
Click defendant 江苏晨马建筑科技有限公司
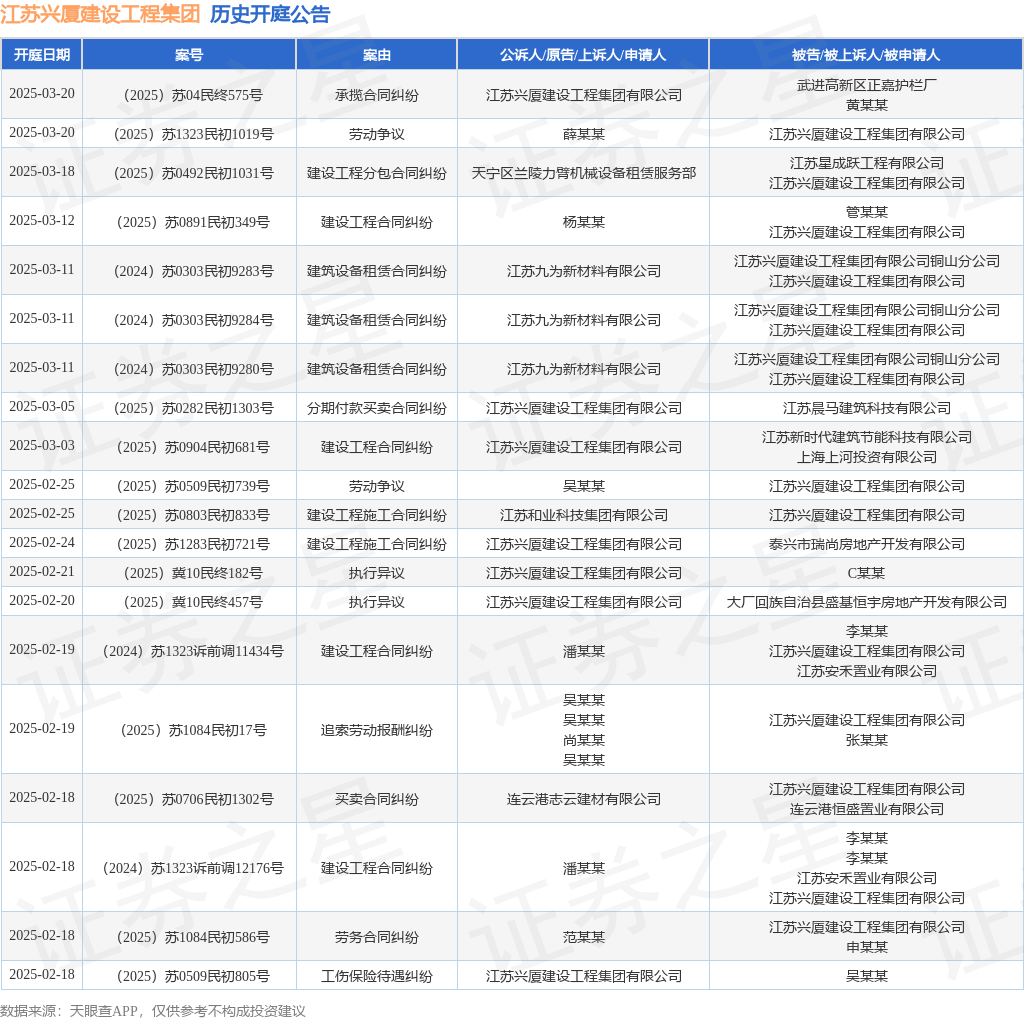[x=867, y=409]
